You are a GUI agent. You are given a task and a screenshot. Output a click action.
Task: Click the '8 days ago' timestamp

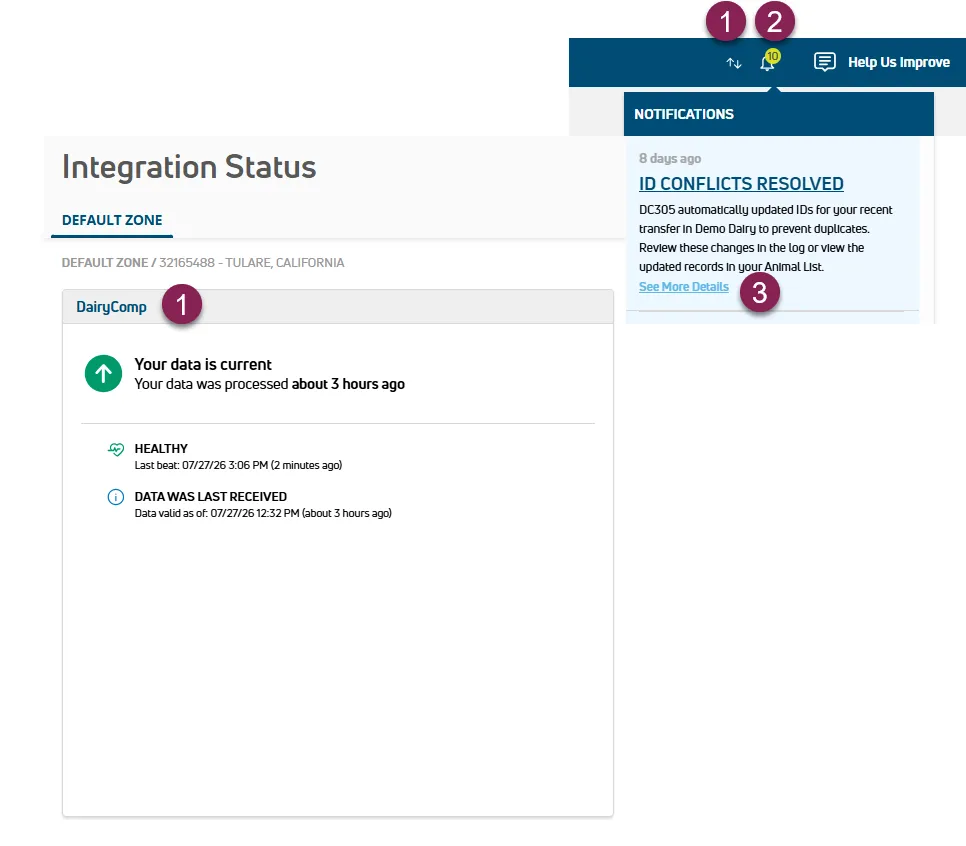670,158
